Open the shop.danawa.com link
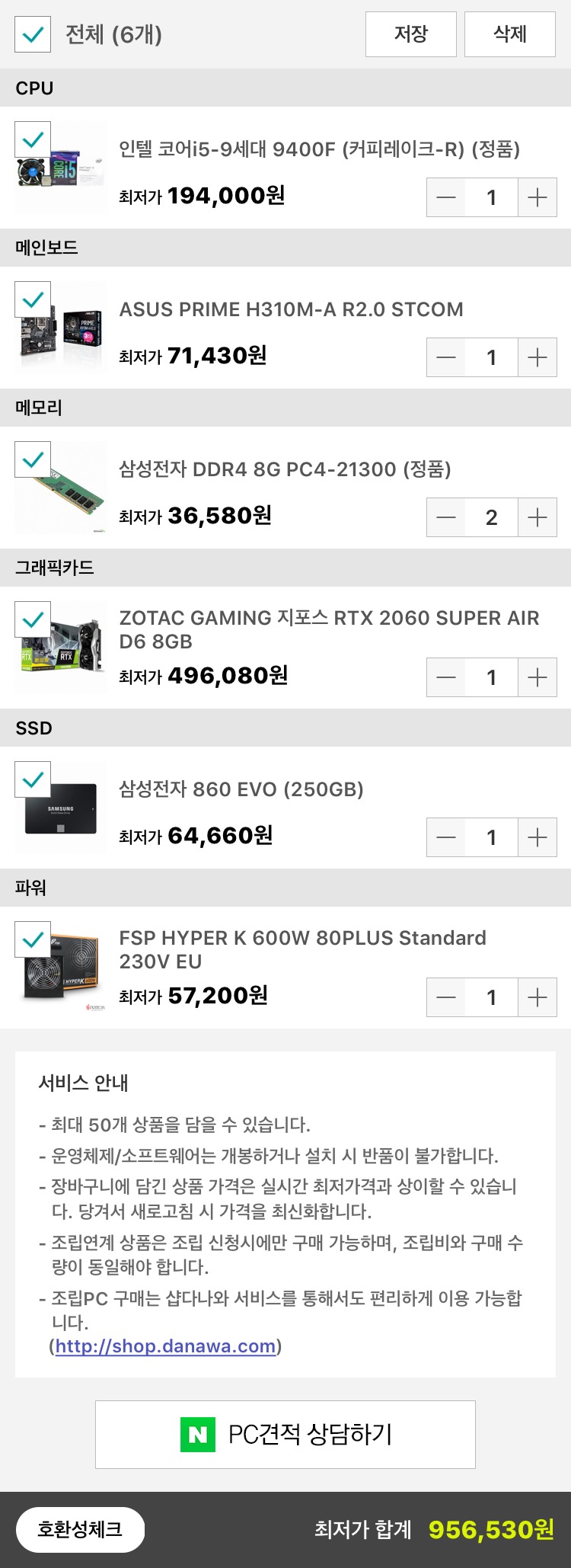 (x=165, y=1346)
